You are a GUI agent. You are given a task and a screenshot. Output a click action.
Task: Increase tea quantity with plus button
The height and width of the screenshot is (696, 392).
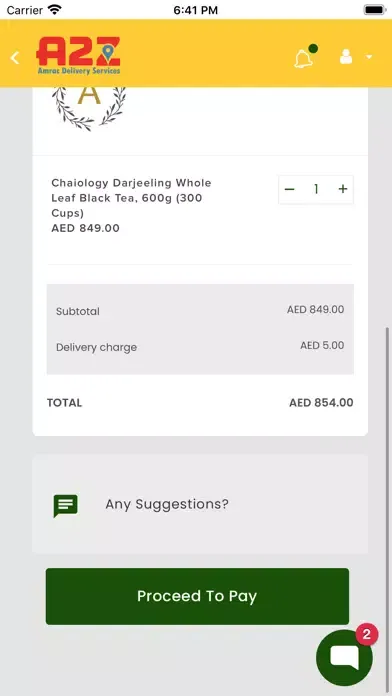point(343,190)
